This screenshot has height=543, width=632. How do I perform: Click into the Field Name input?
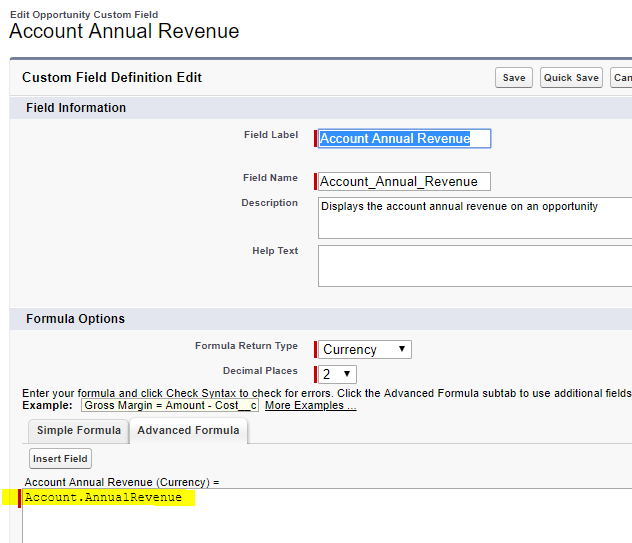[404, 182]
